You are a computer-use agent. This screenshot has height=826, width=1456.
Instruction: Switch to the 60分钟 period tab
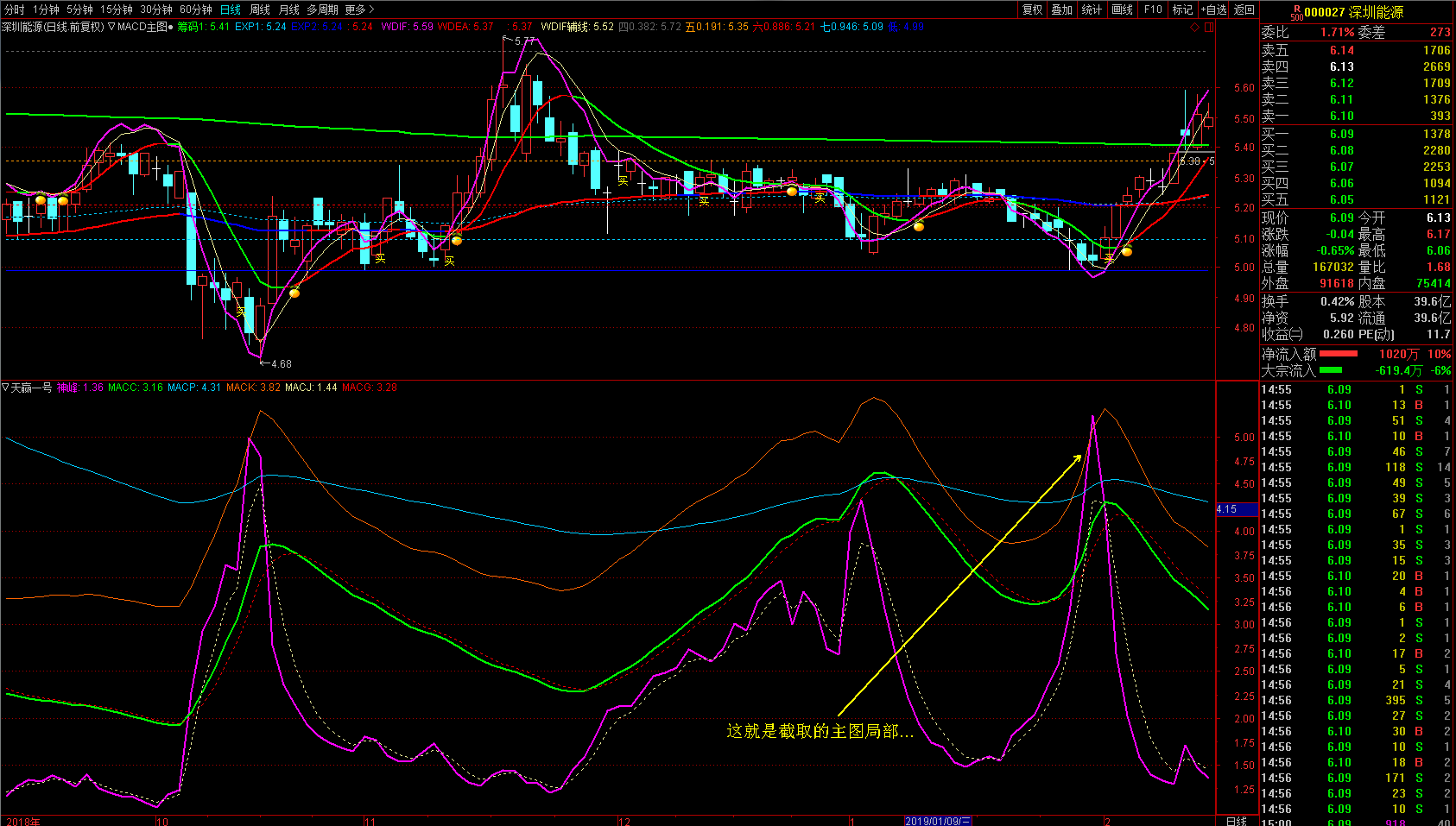pyautogui.click(x=196, y=9)
